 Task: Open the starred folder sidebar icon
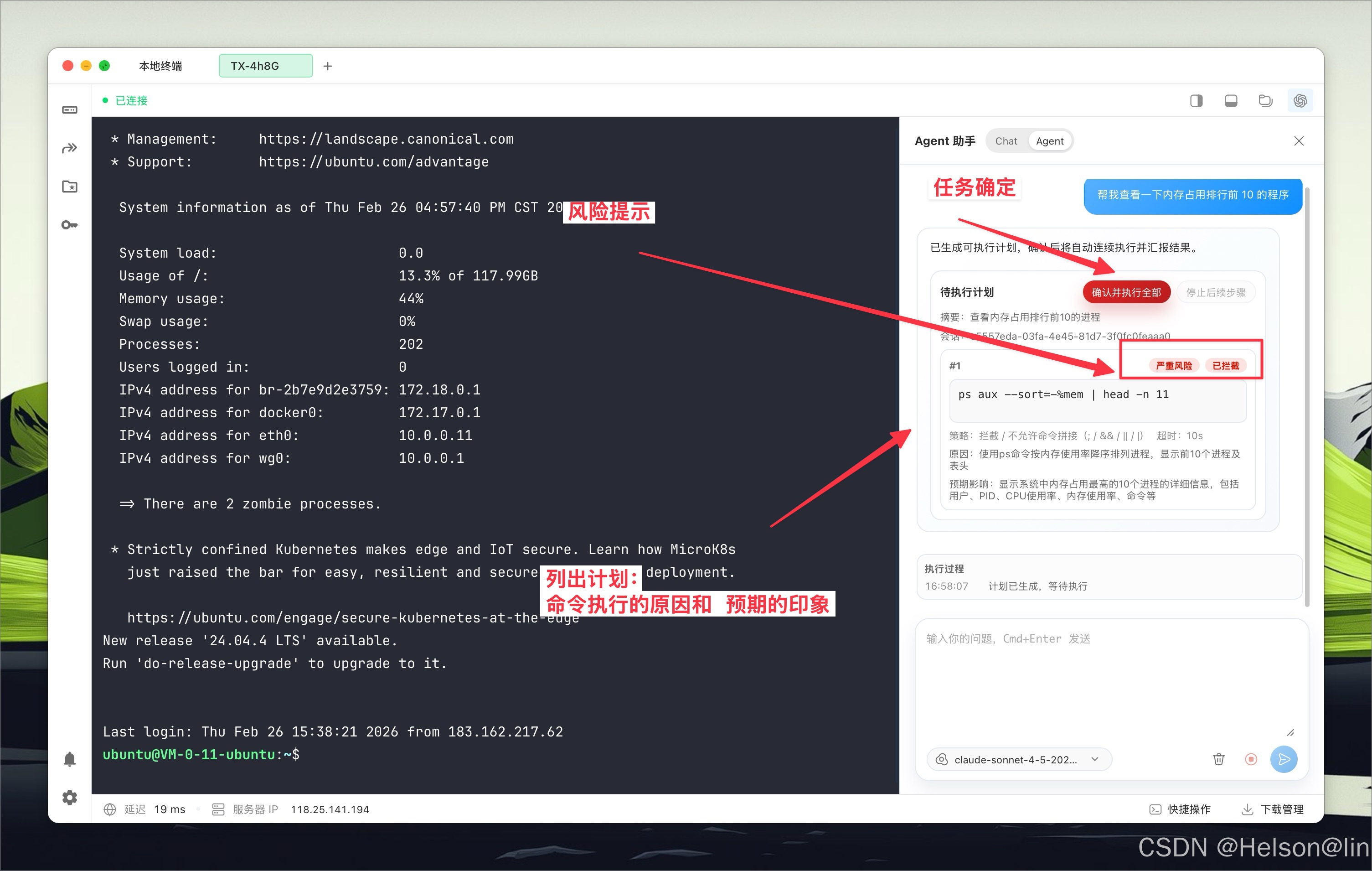[69, 187]
